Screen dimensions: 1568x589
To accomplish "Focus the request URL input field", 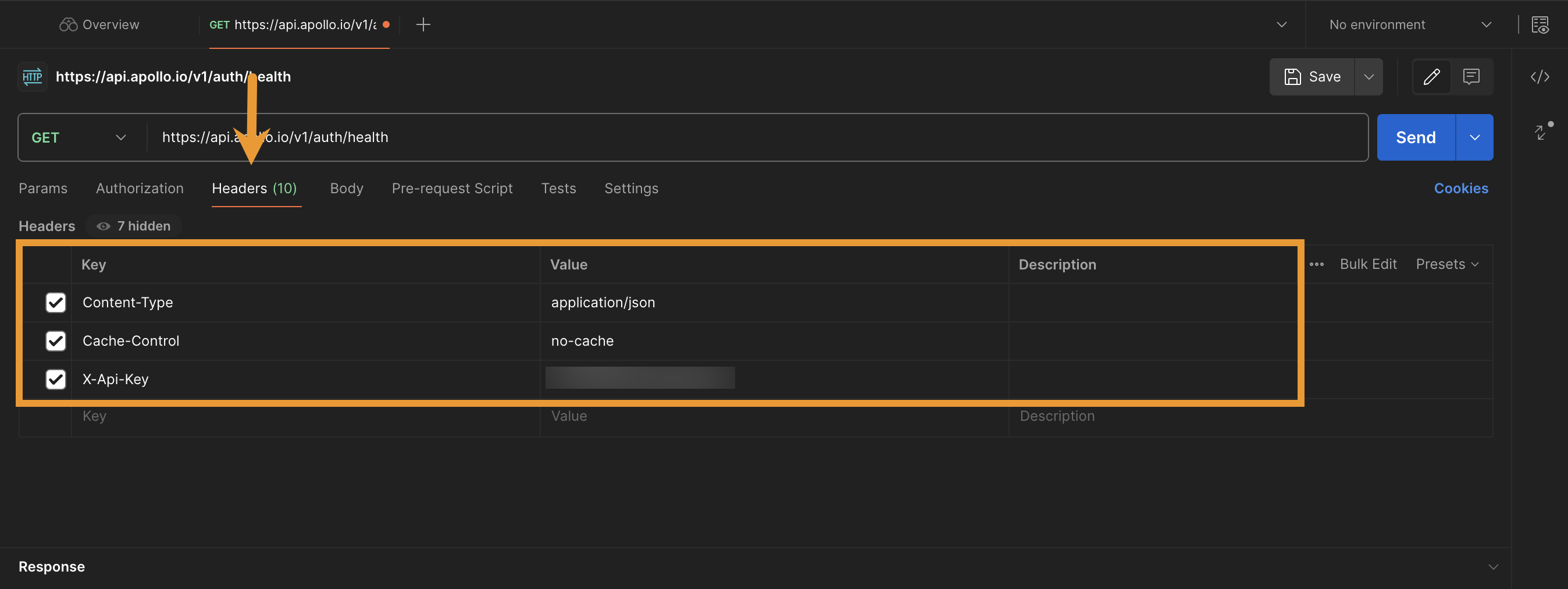I will 757,137.
